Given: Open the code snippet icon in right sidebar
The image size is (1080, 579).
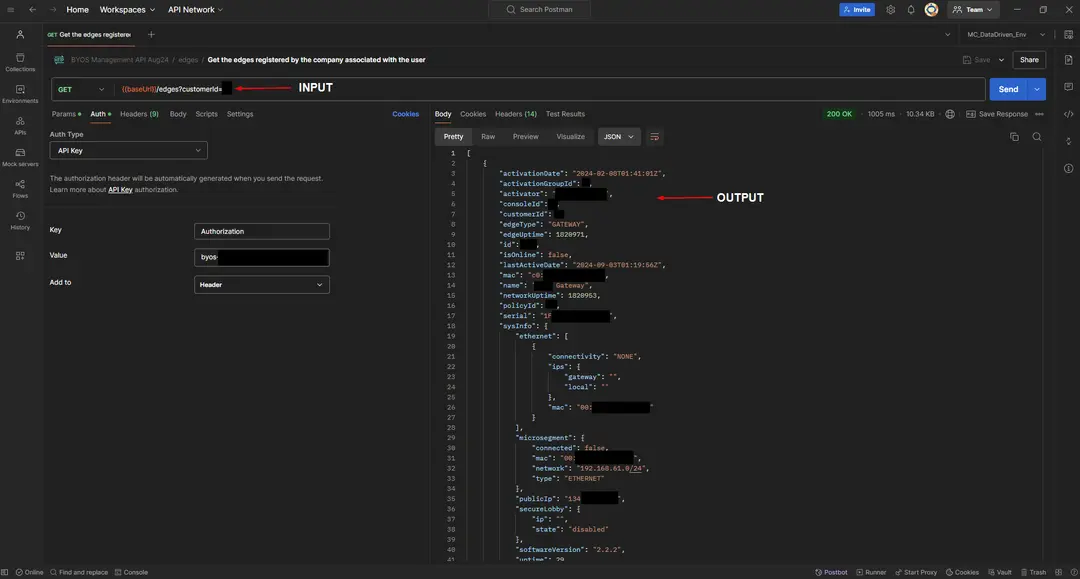Looking at the screenshot, I should [x=1068, y=114].
